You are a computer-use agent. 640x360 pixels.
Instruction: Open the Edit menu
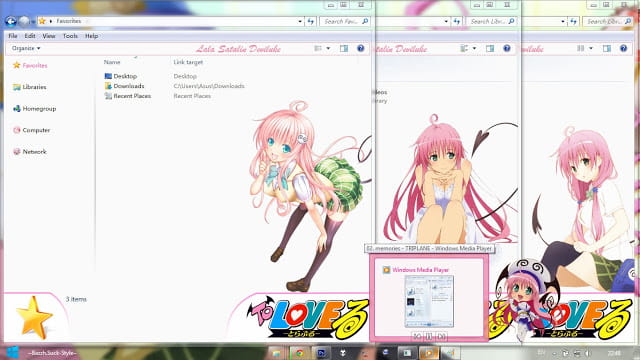point(30,36)
